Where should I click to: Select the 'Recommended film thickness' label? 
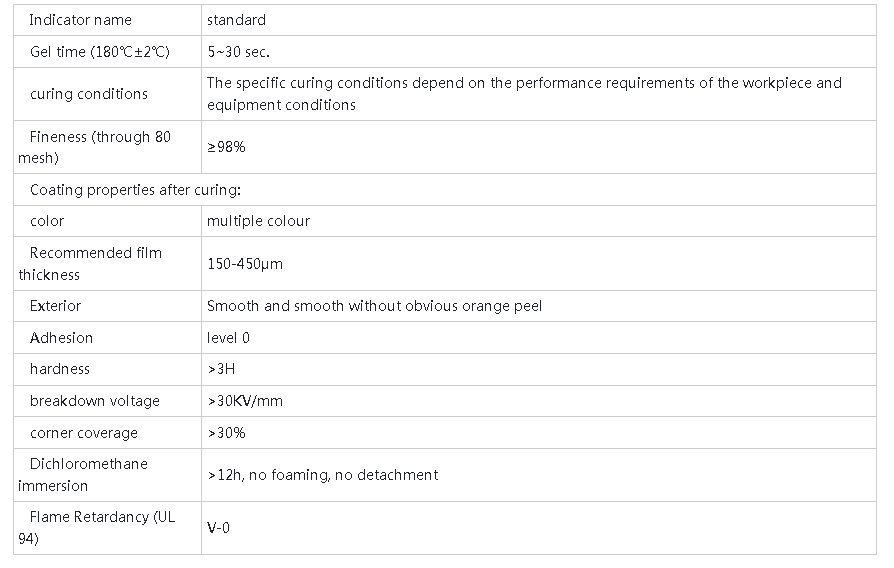tap(95, 263)
